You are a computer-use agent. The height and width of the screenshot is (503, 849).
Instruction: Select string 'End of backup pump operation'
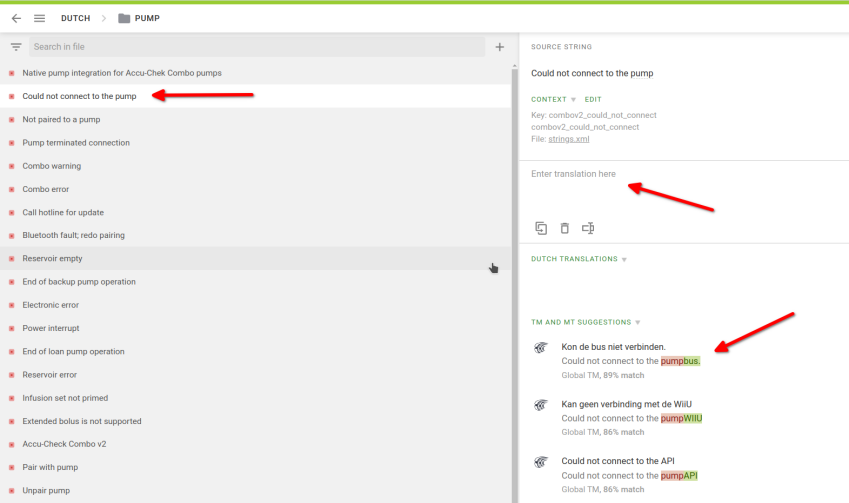pyautogui.click(x=79, y=282)
